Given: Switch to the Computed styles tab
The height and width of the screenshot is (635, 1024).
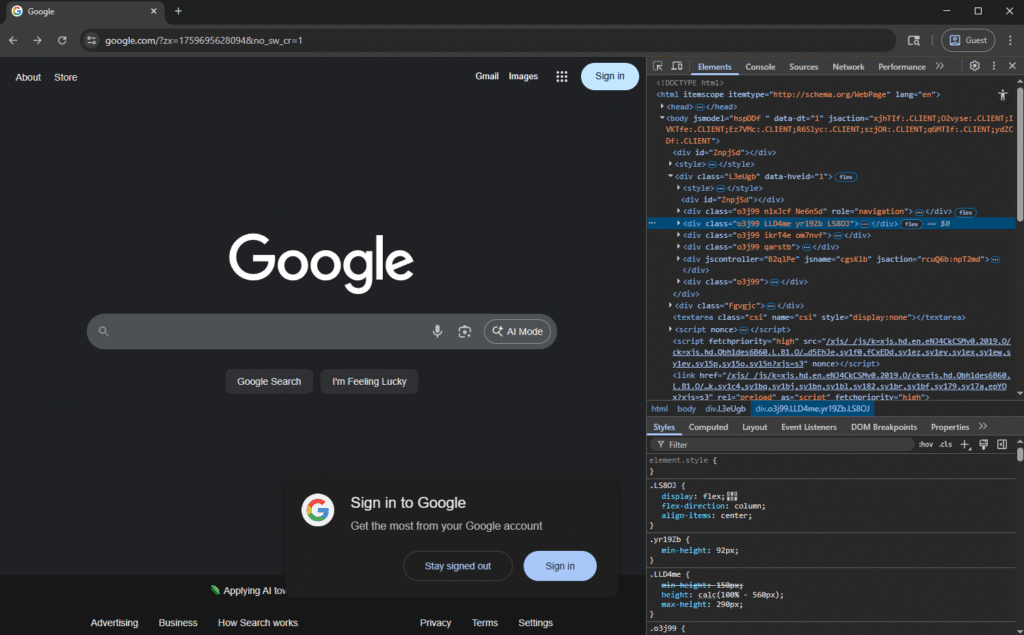Looking at the screenshot, I should coord(708,426).
